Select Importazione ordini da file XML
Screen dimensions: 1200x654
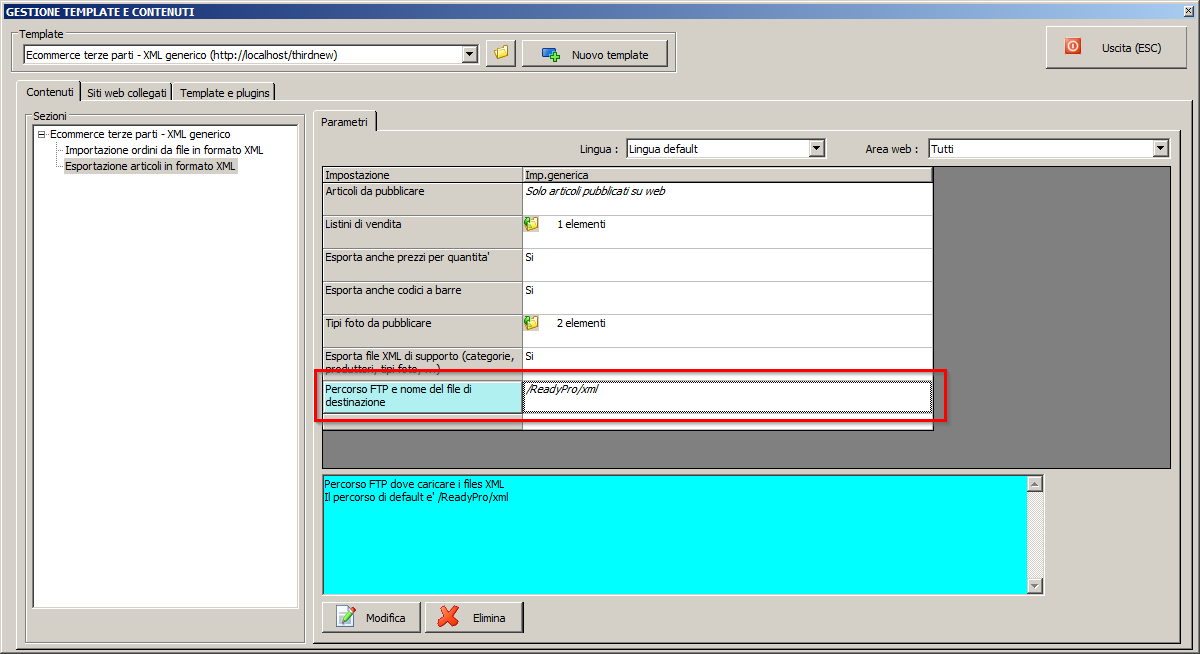(x=164, y=150)
